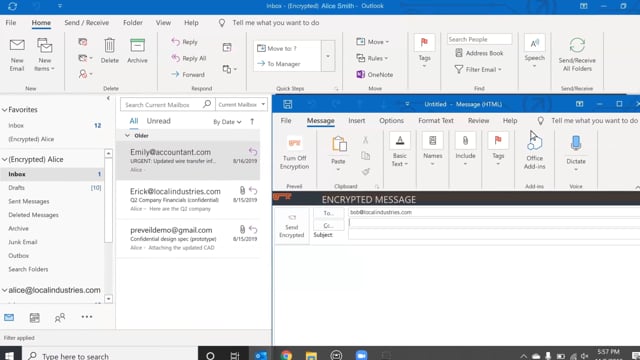Screen dimensions: 640x360
Task: Collapse the Older message group
Action: [127, 136]
